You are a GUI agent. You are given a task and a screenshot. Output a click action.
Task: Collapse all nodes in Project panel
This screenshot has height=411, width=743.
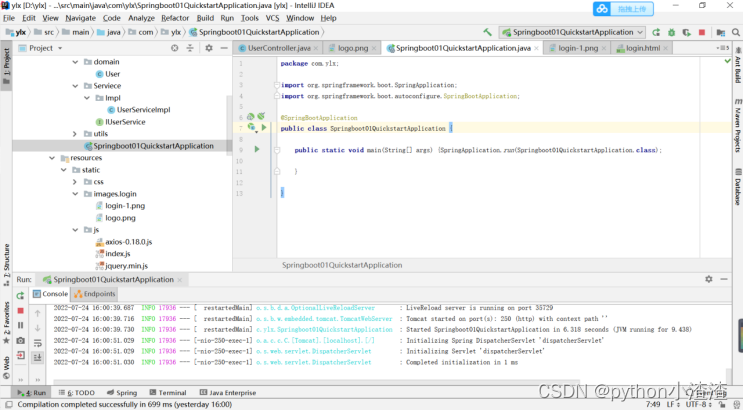(190, 48)
